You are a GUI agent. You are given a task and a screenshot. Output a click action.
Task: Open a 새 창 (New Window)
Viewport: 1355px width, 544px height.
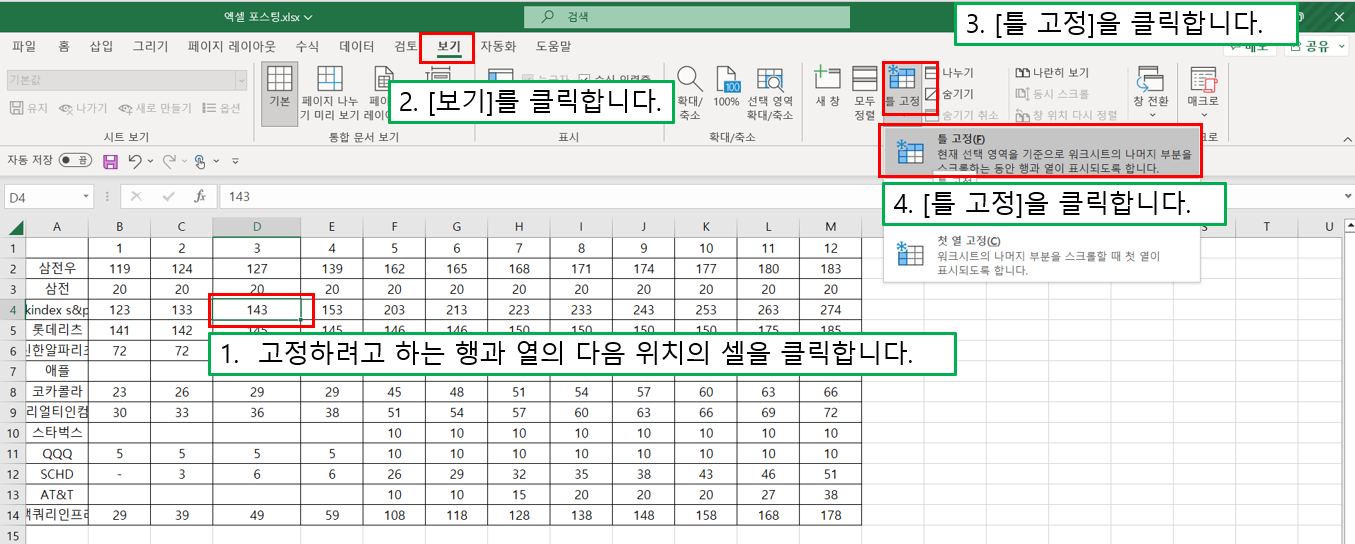827,88
